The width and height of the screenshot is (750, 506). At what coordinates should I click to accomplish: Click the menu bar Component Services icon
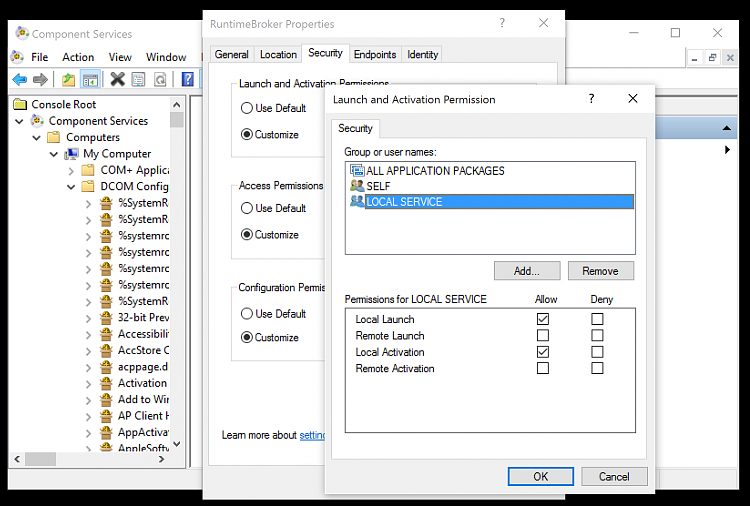pyautogui.click(x=17, y=57)
